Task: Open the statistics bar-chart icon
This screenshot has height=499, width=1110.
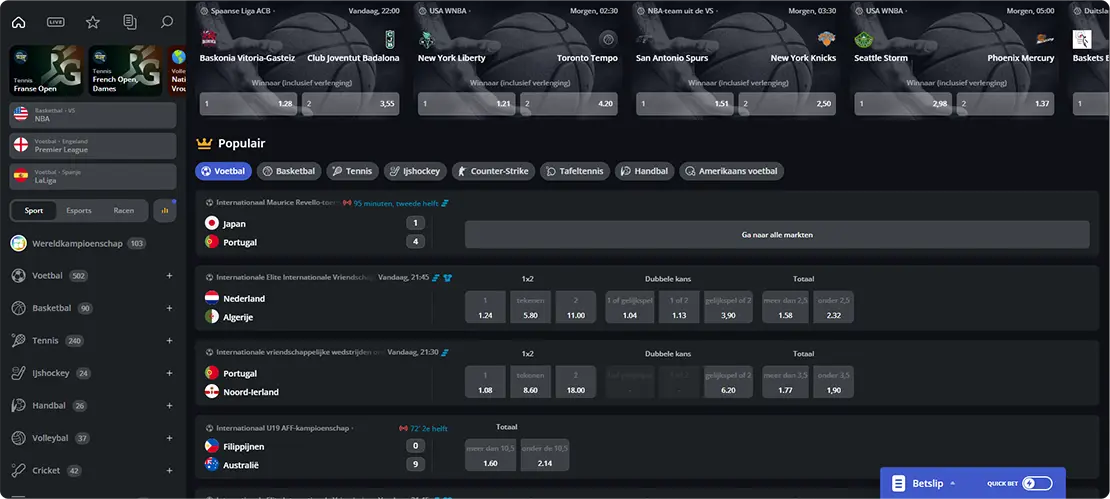Action: coord(165,210)
